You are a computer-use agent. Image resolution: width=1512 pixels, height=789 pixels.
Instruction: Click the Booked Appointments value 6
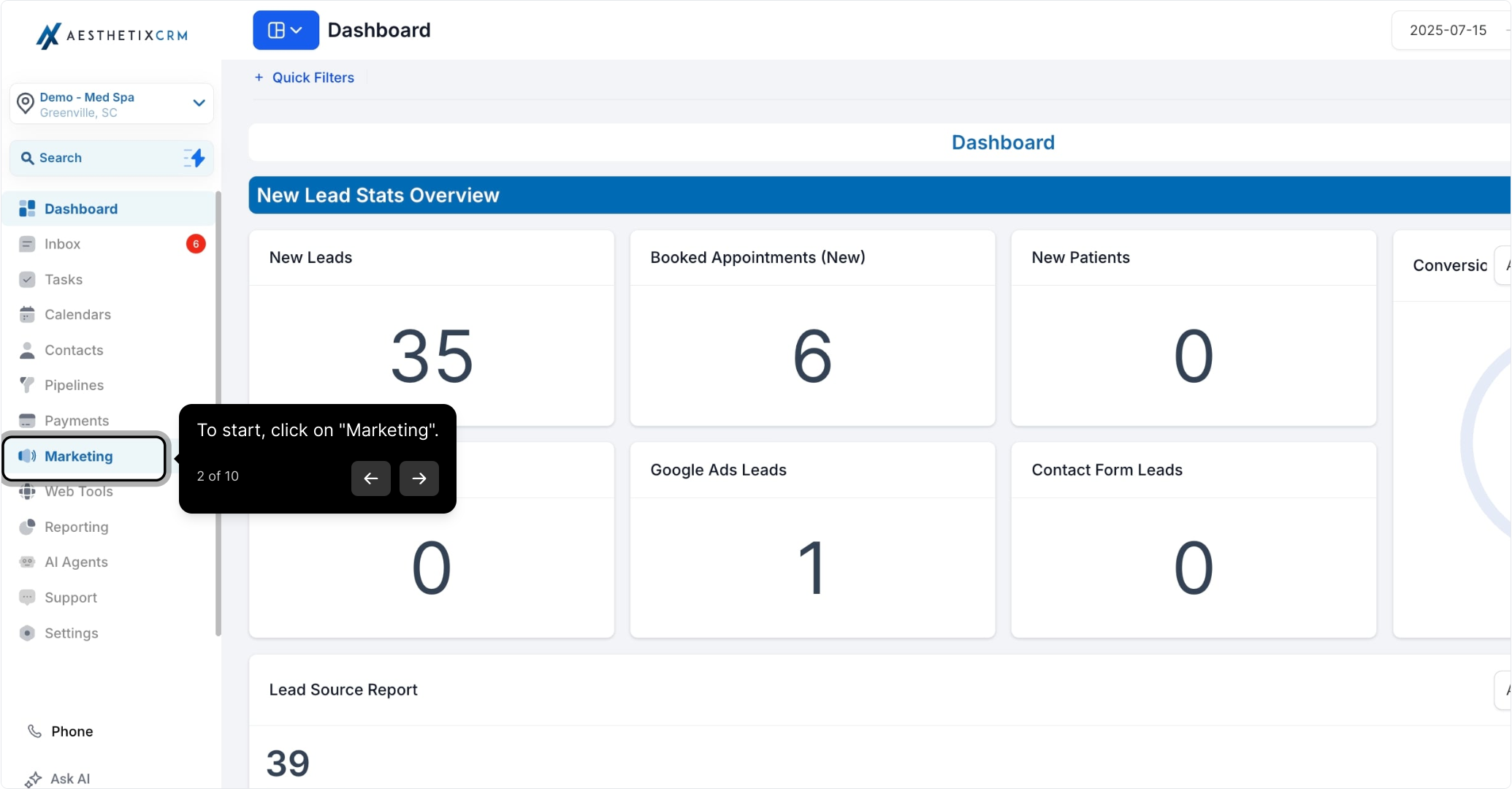pyautogui.click(x=813, y=357)
